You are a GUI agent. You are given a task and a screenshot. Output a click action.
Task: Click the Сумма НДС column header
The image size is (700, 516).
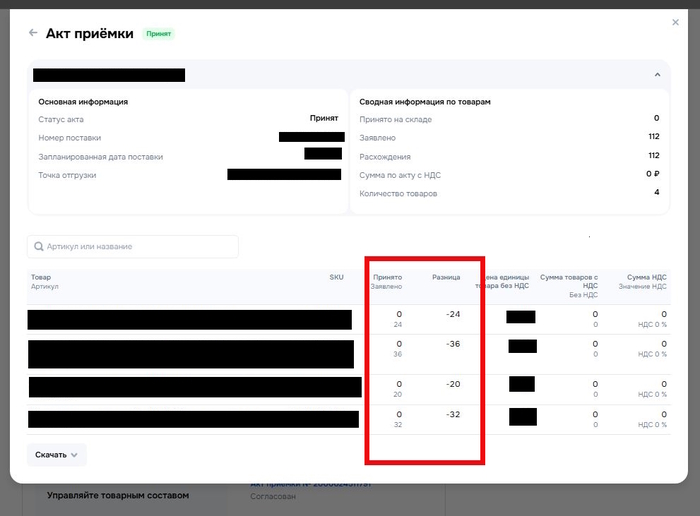(646, 277)
